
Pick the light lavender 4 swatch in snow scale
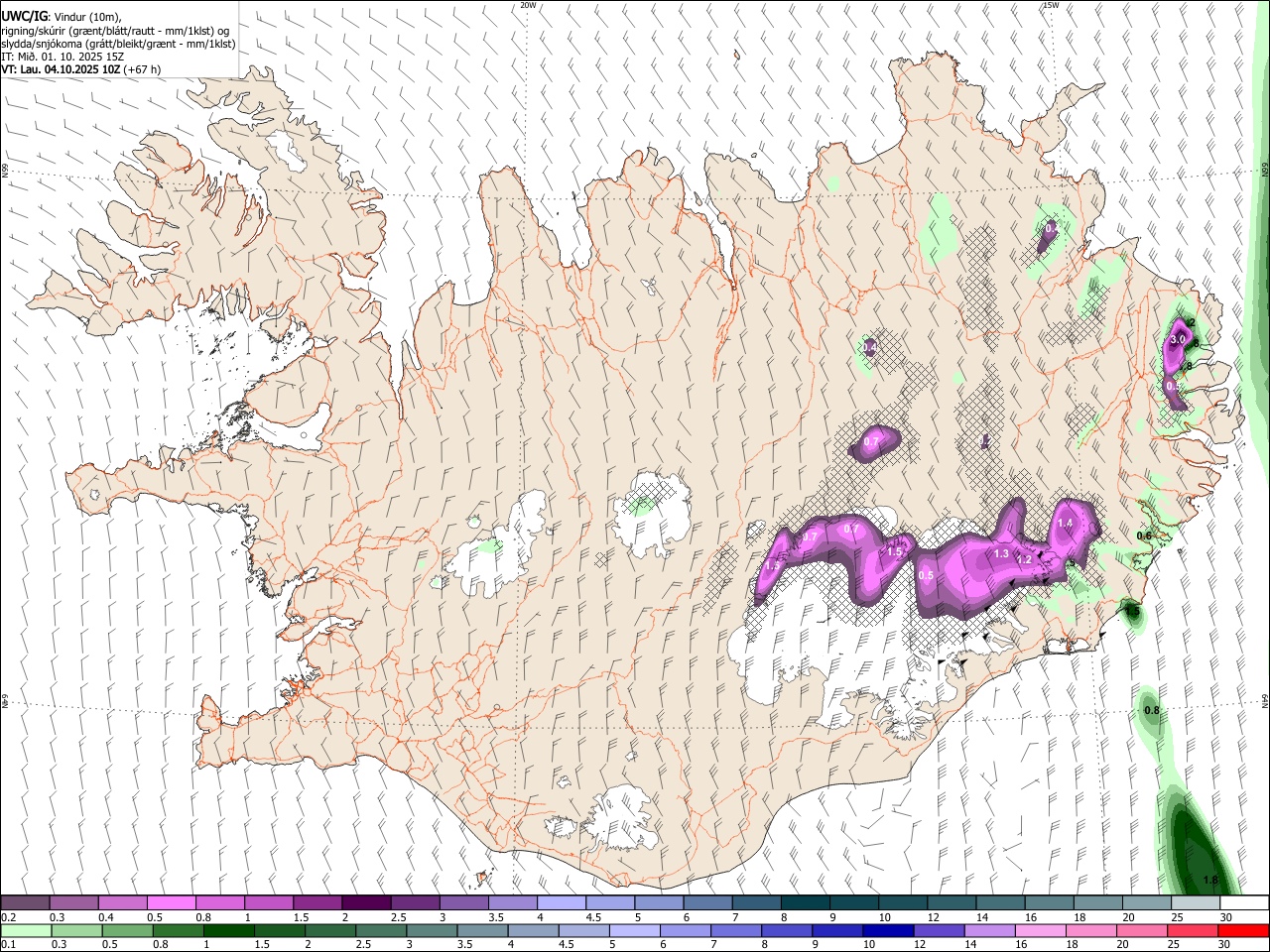[562, 902]
